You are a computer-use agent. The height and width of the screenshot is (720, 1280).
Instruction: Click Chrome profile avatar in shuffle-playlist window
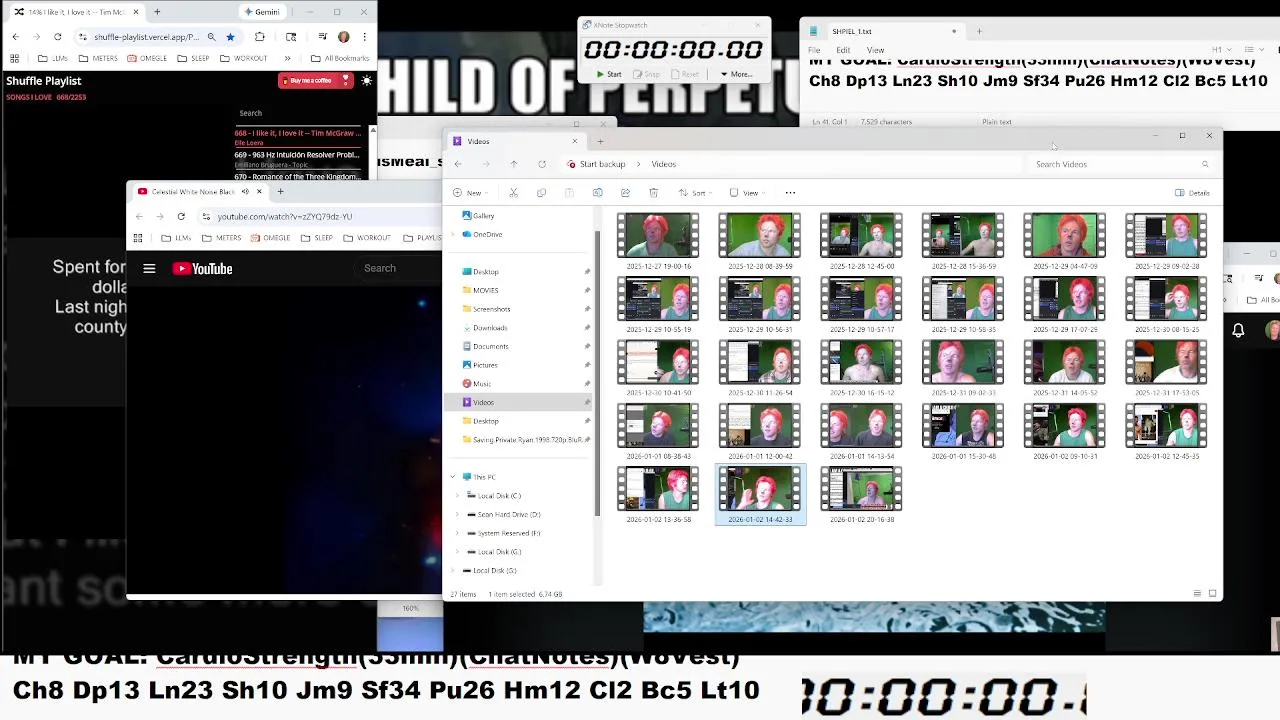343,37
